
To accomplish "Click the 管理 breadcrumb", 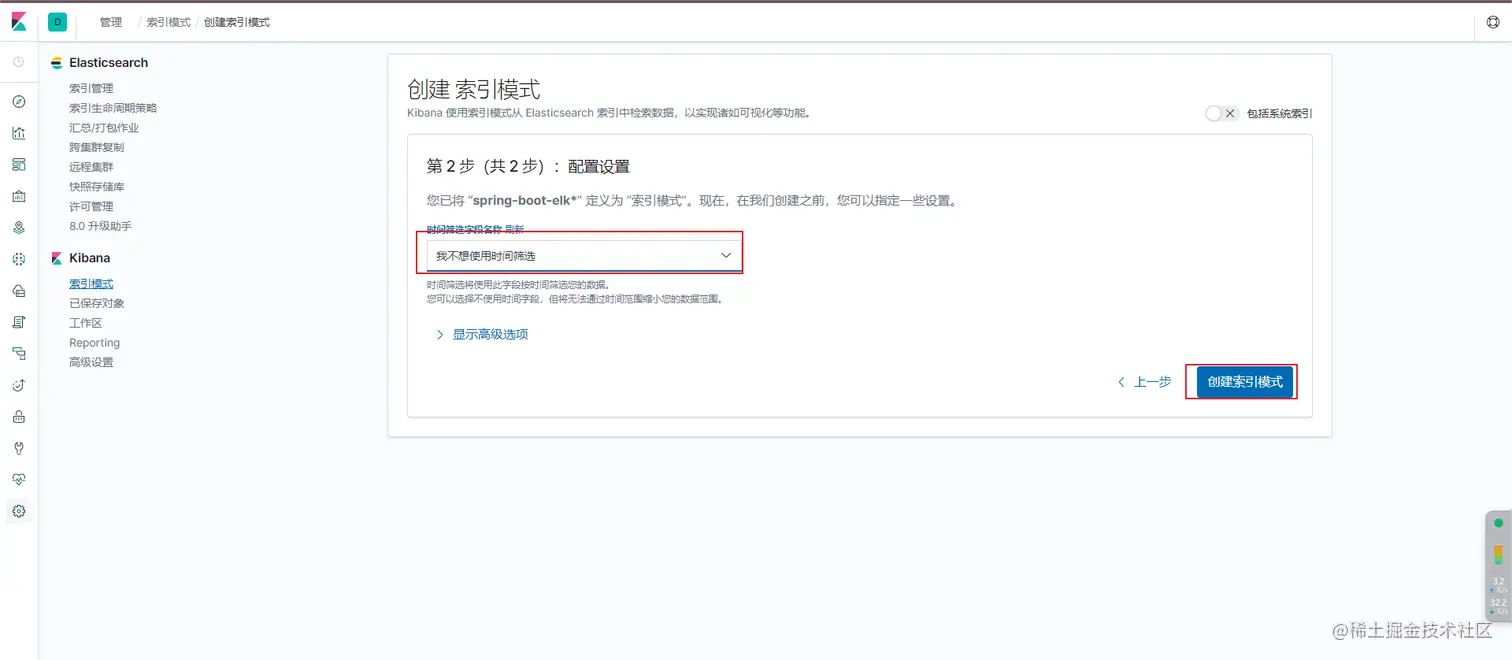I will point(111,22).
